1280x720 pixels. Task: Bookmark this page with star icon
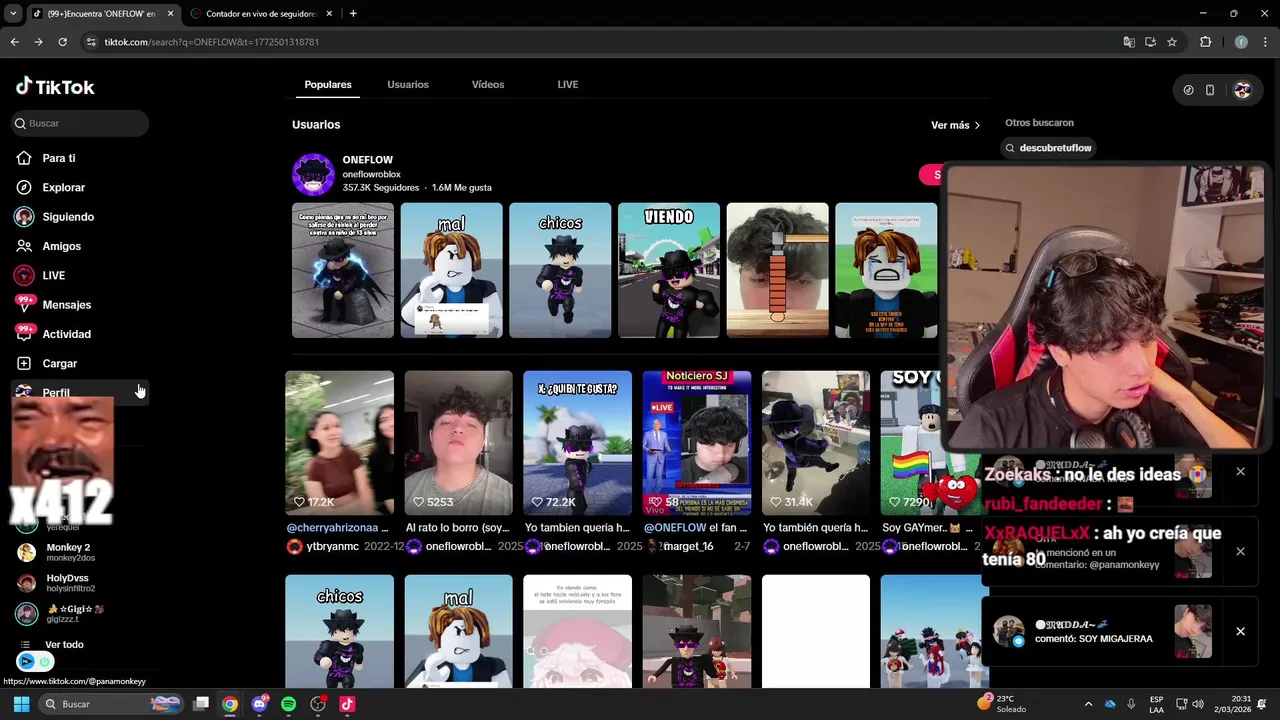[1172, 42]
